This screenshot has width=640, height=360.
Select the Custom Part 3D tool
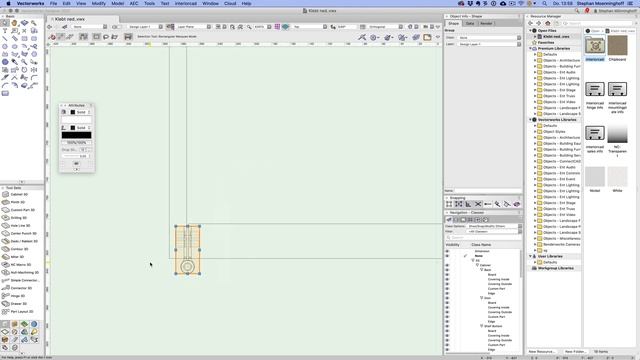[21, 210]
